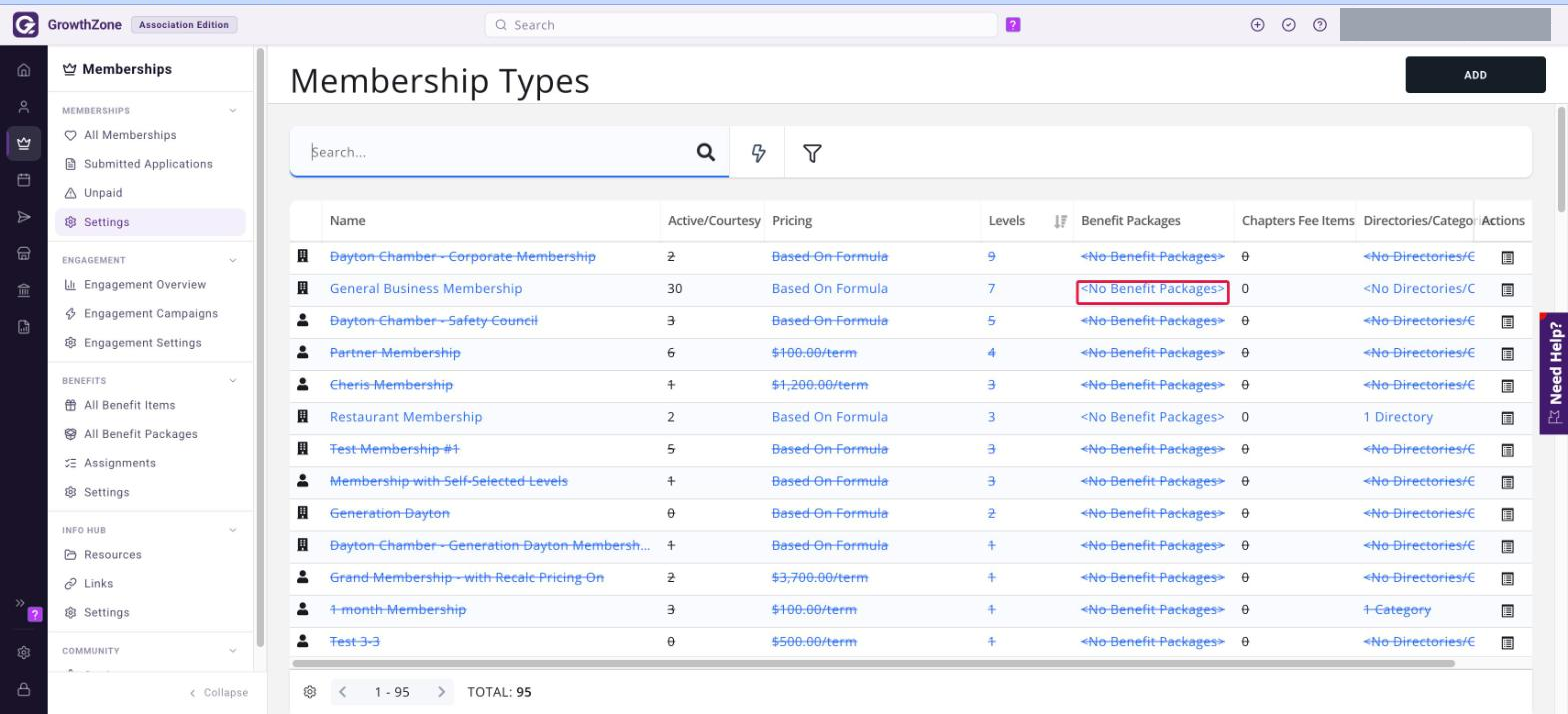
Task: Sort by Levels column sort icon
Action: coord(1060,221)
